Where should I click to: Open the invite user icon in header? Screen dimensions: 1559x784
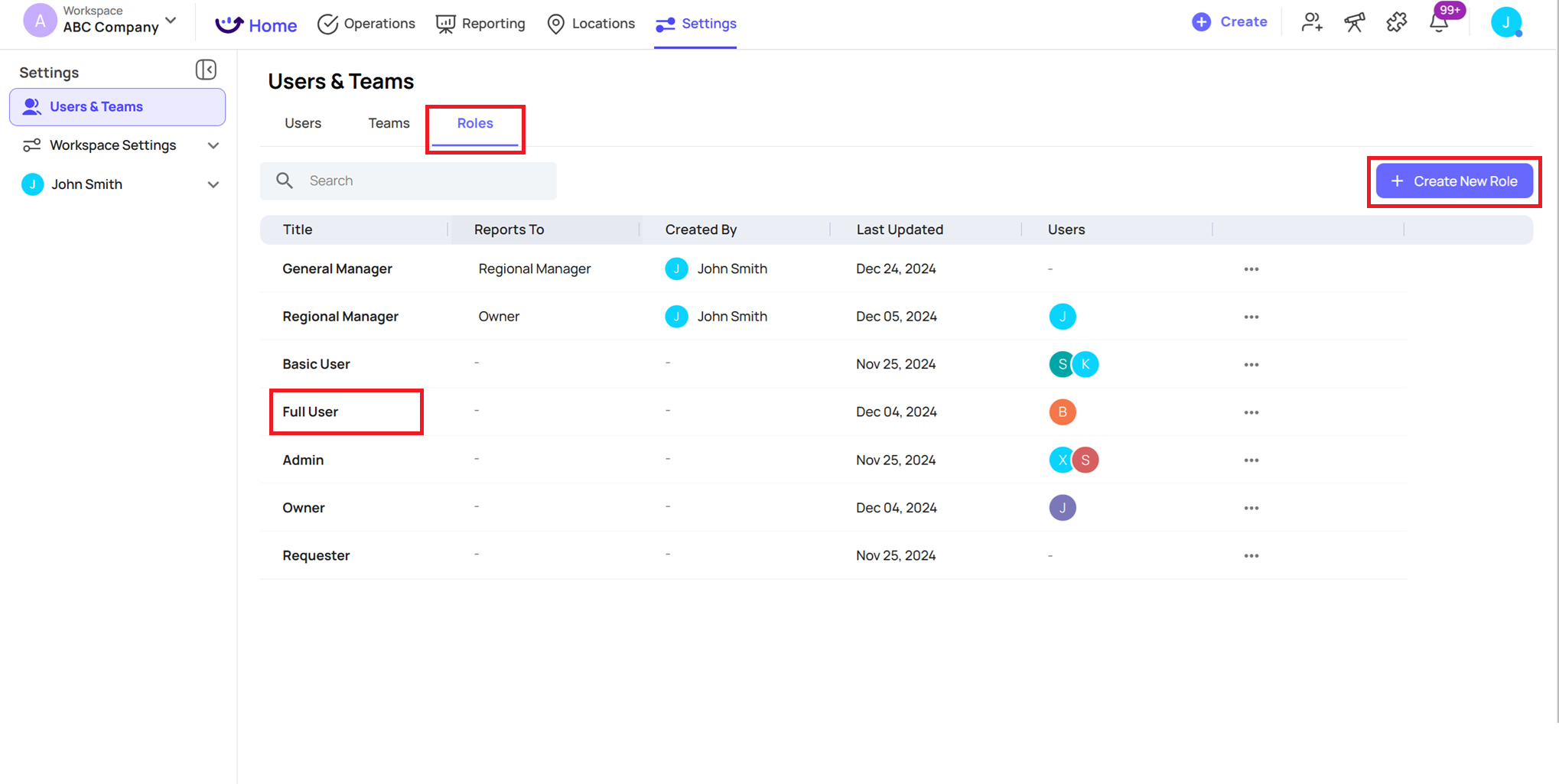(1312, 23)
